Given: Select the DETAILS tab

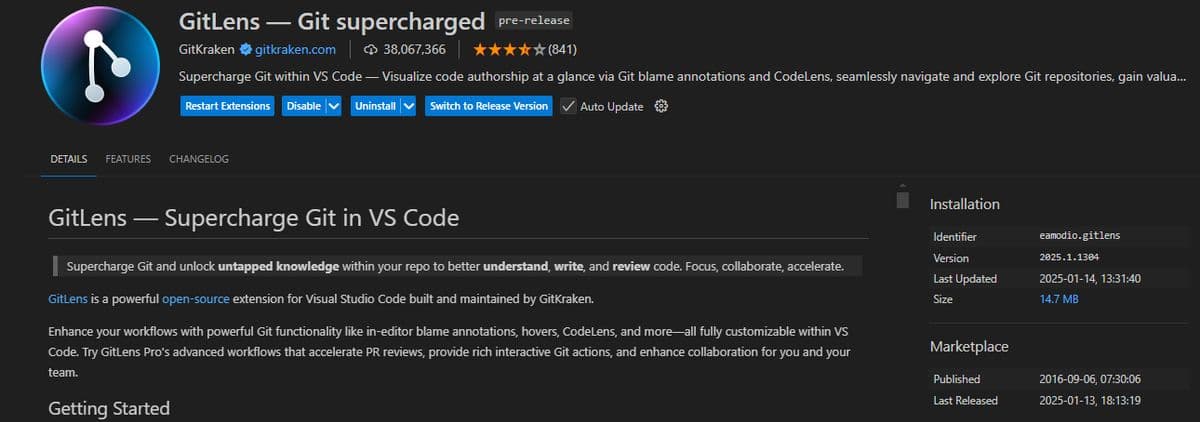Looking at the screenshot, I should tap(69, 159).
